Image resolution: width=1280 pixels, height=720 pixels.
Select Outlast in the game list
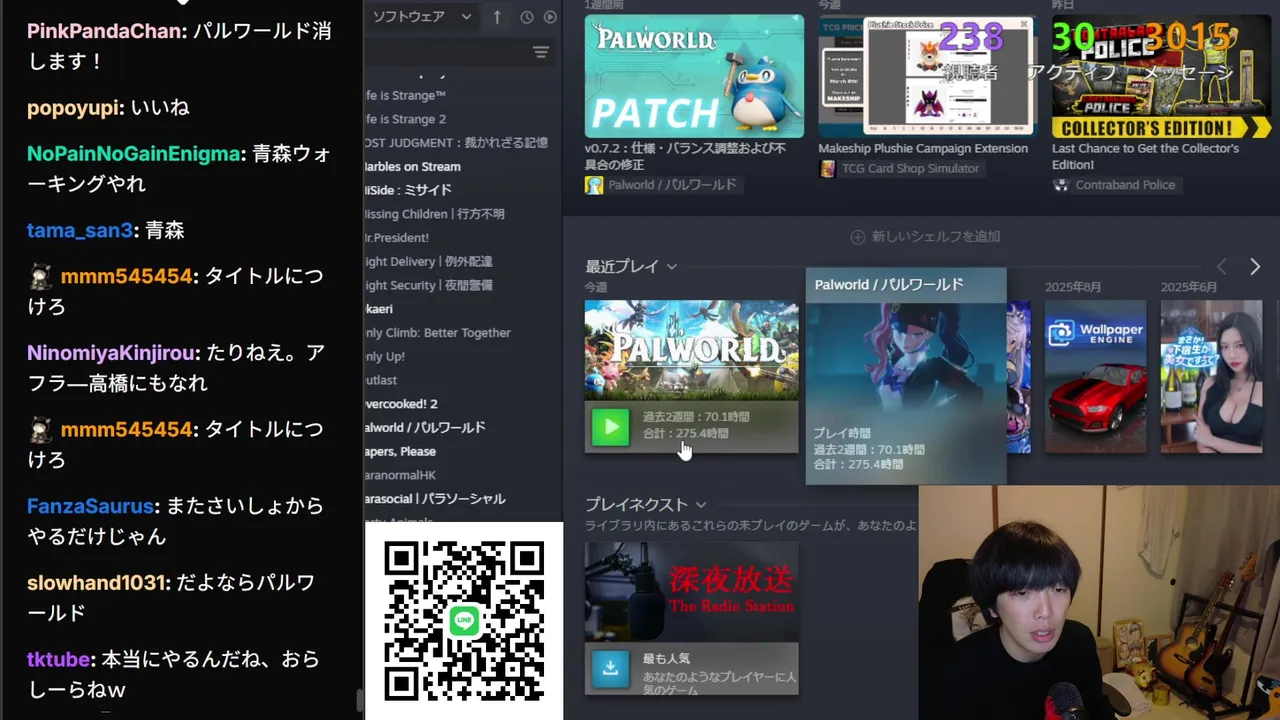pyautogui.click(x=380, y=380)
